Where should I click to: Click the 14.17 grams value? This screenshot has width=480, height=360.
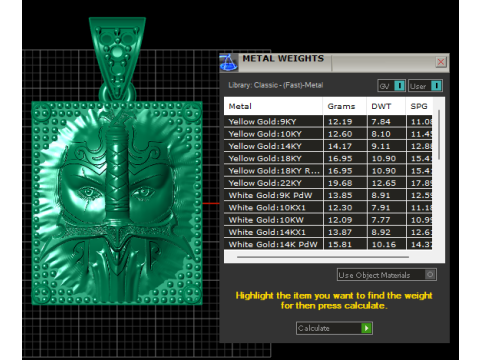[x=340, y=146]
